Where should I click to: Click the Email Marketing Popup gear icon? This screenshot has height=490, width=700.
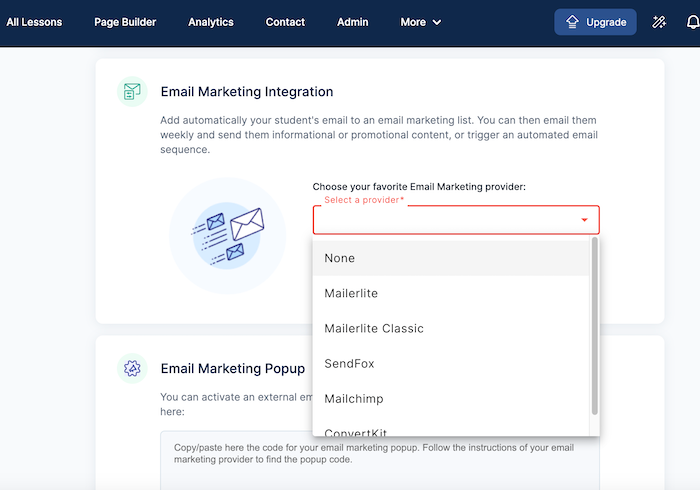(x=132, y=368)
